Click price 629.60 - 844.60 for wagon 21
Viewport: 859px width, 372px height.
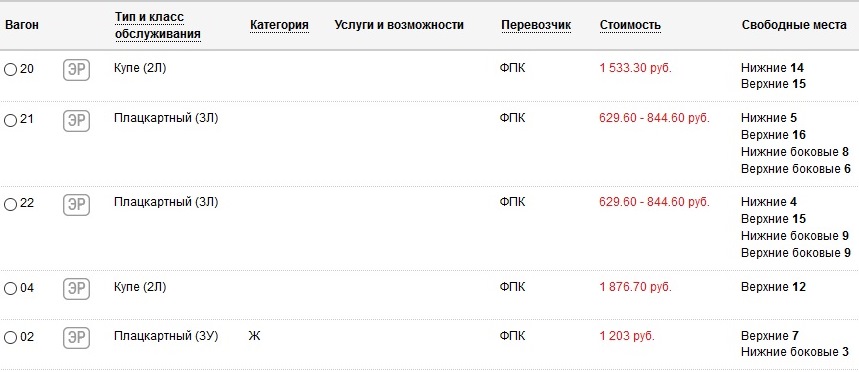(x=654, y=118)
